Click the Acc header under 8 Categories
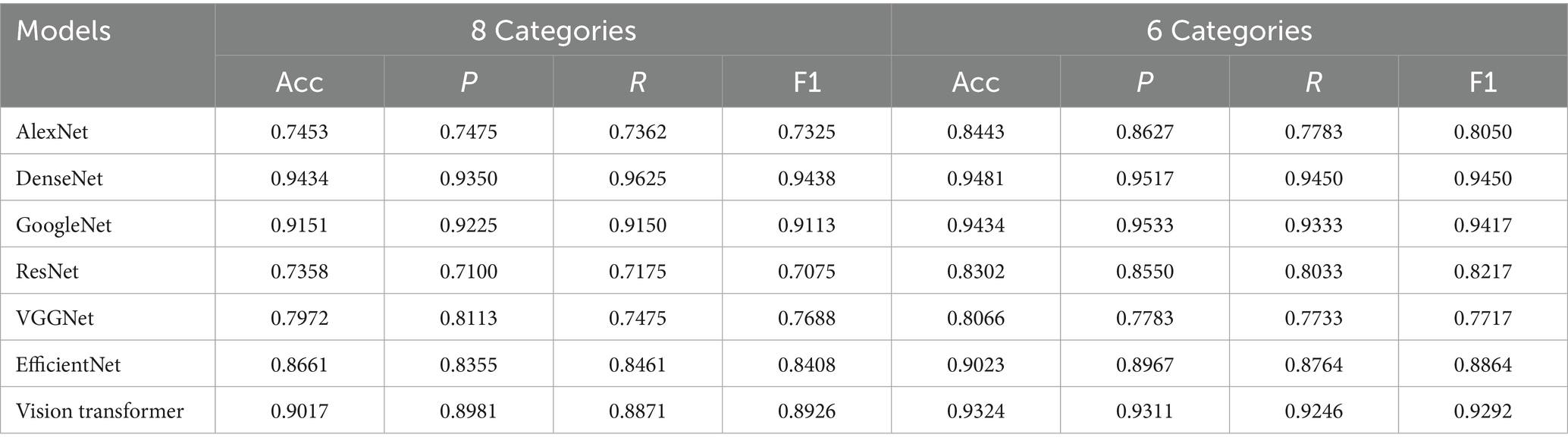Viewport: 1568px width, 447px height. [x=299, y=82]
